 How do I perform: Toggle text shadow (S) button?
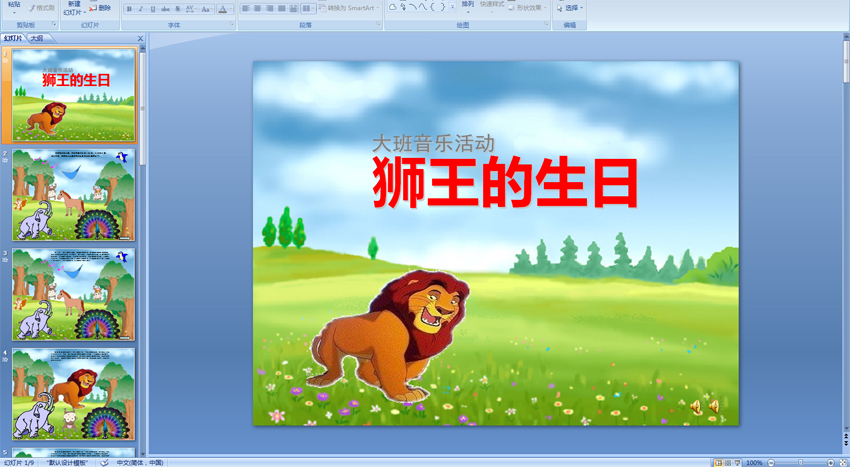tap(177, 9)
